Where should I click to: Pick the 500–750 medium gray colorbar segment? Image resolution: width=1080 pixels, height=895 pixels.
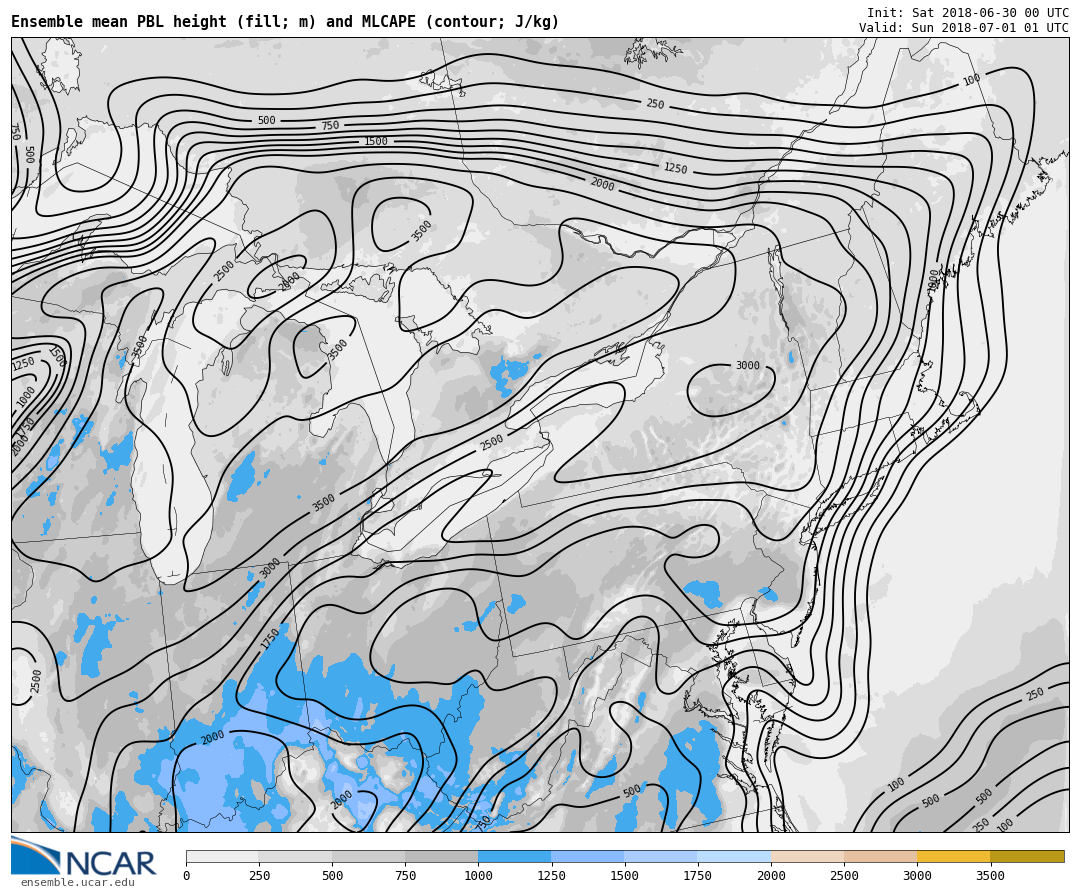(368, 856)
